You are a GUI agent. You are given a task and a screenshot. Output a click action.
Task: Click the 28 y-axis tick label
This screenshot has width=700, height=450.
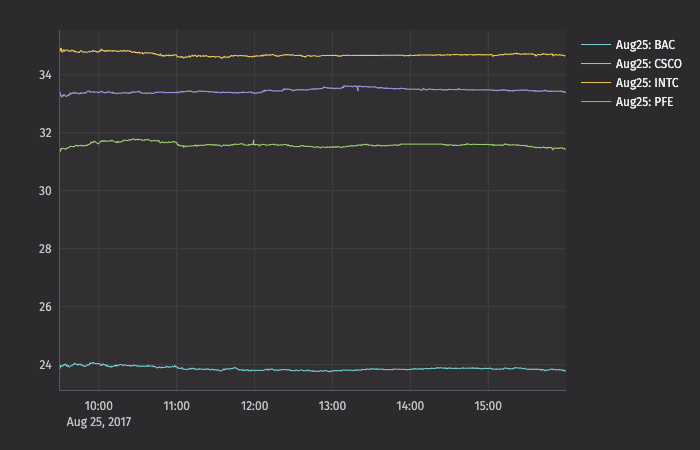tap(46, 248)
